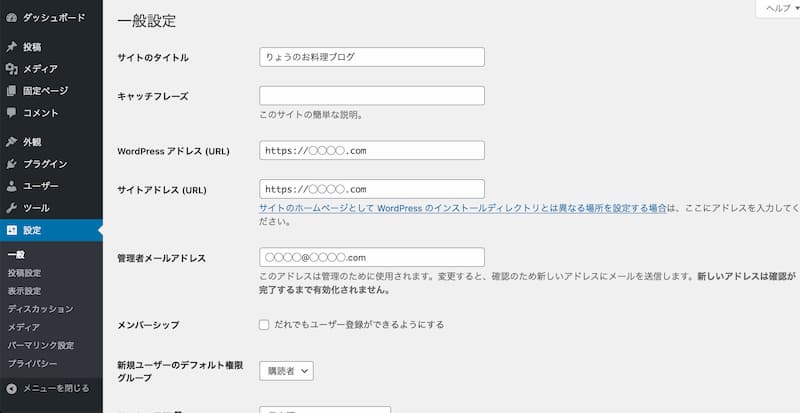This screenshot has width=800, height=413.
Task: Open link about サイトのホームページ install directory
Action: pos(463,208)
